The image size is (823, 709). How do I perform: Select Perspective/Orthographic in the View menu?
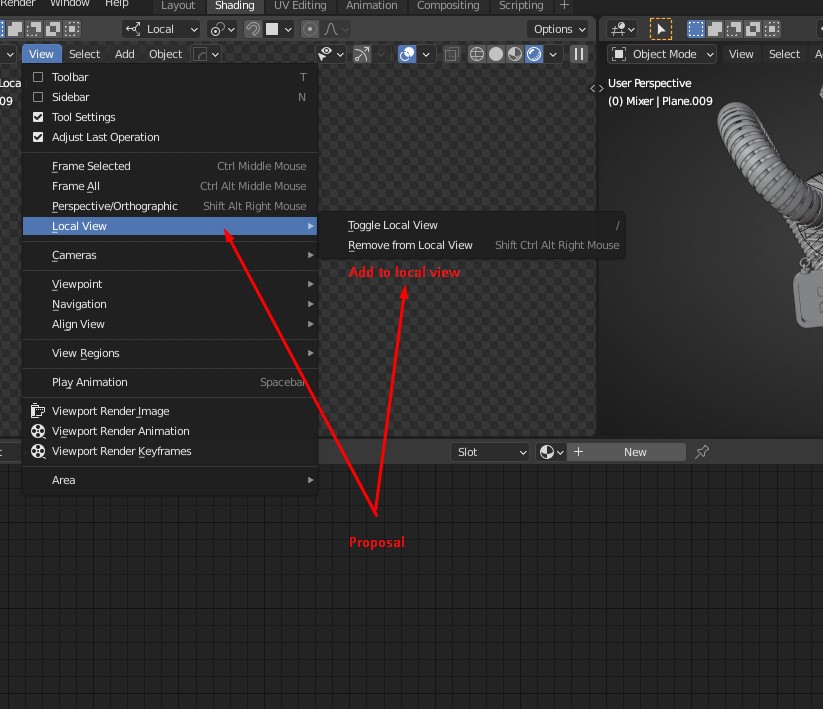coord(170,206)
